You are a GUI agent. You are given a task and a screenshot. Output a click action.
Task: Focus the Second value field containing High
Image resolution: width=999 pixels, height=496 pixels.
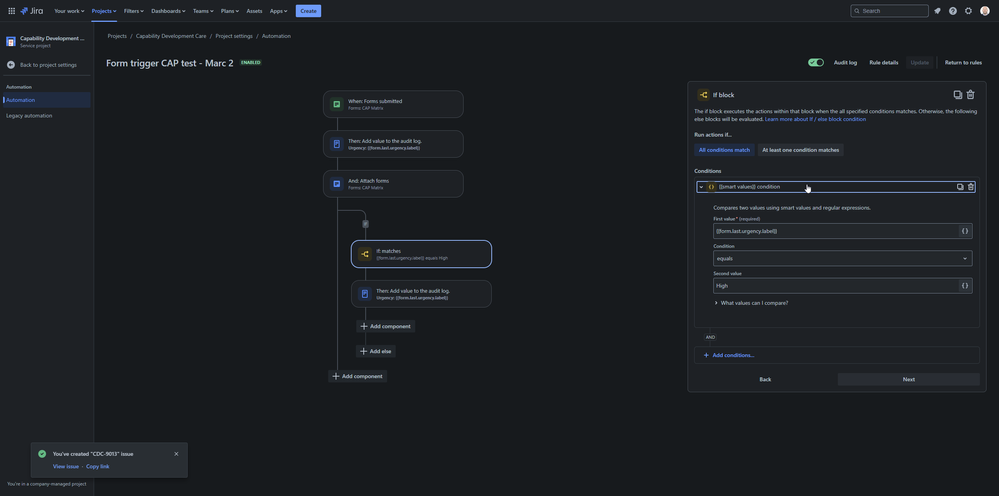click(x=836, y=285)
